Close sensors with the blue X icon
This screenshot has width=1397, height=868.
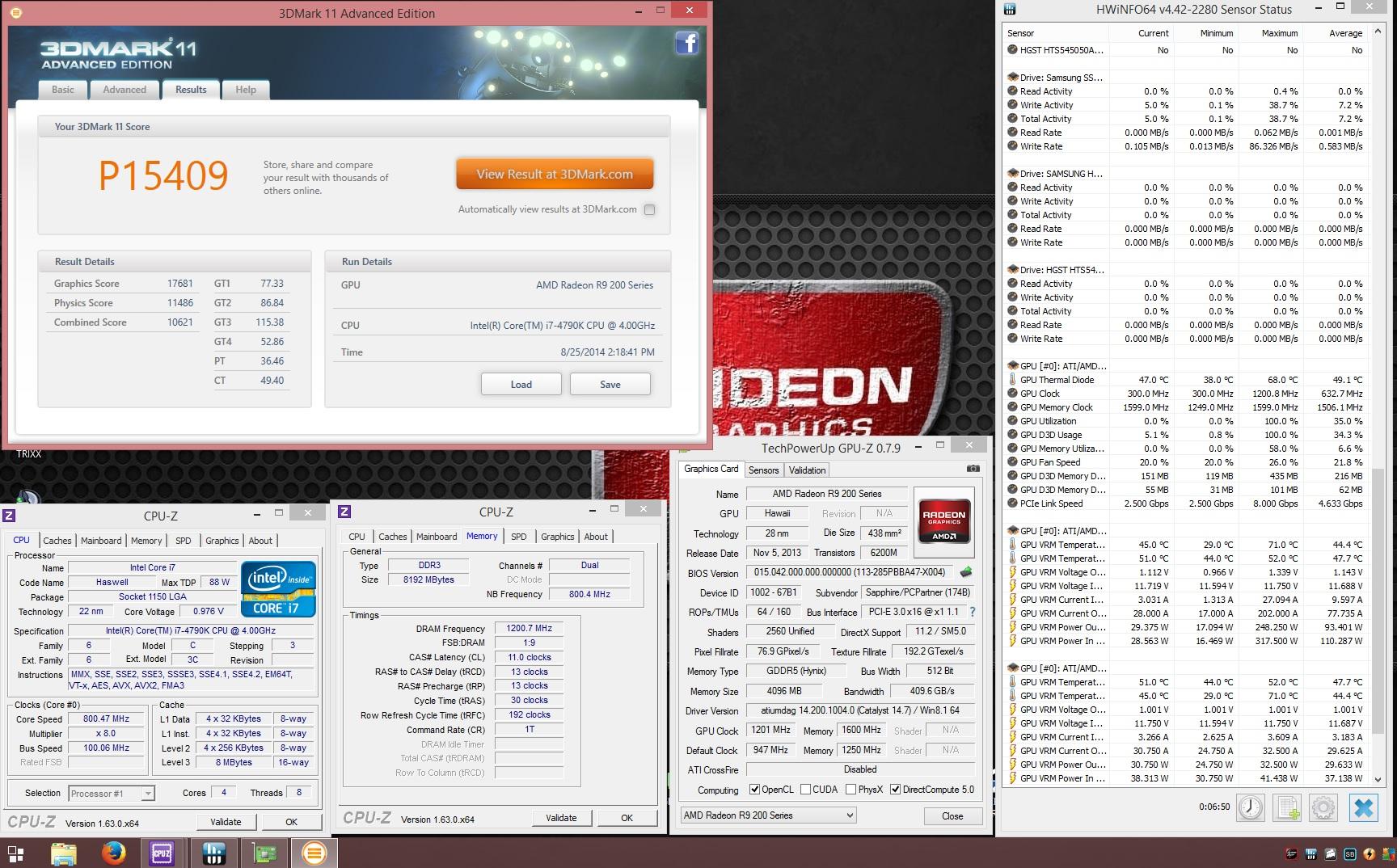[x=1364, y=808]
